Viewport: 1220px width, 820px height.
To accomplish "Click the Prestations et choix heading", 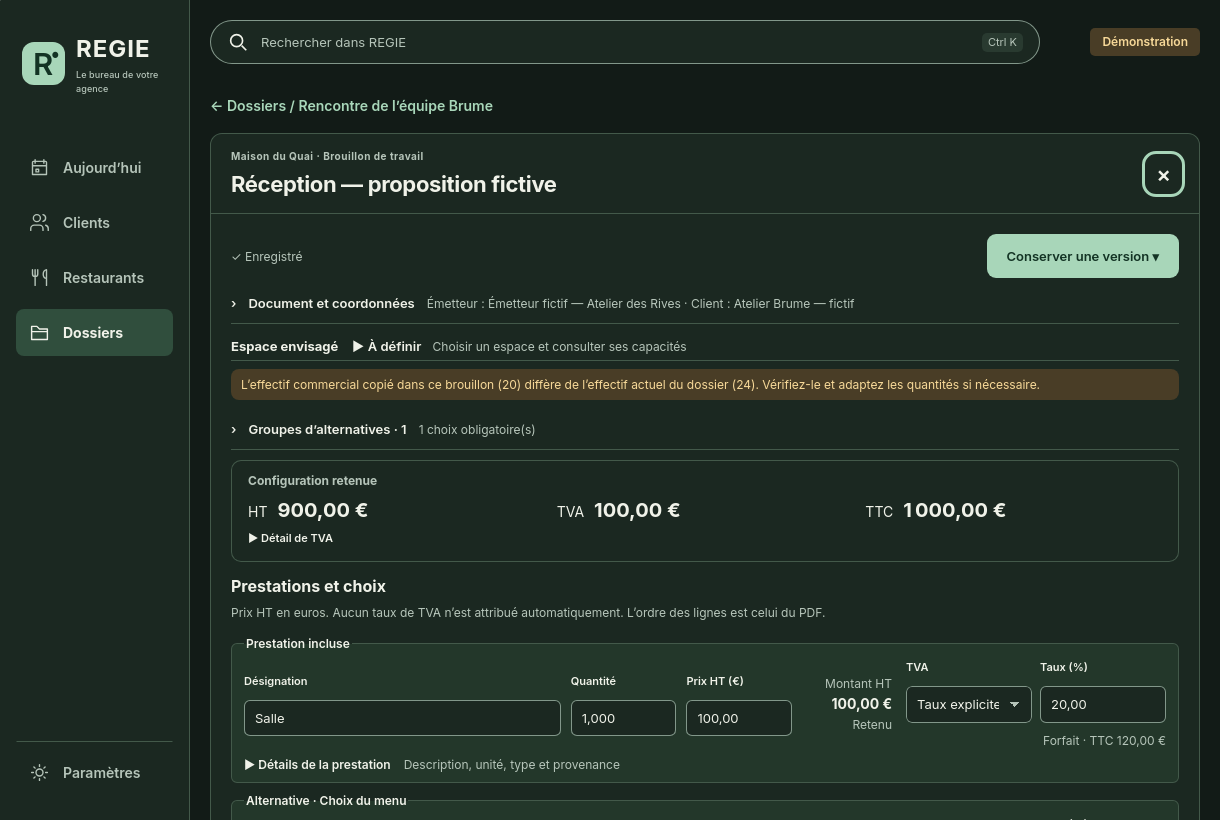I will tap(308, 587).
